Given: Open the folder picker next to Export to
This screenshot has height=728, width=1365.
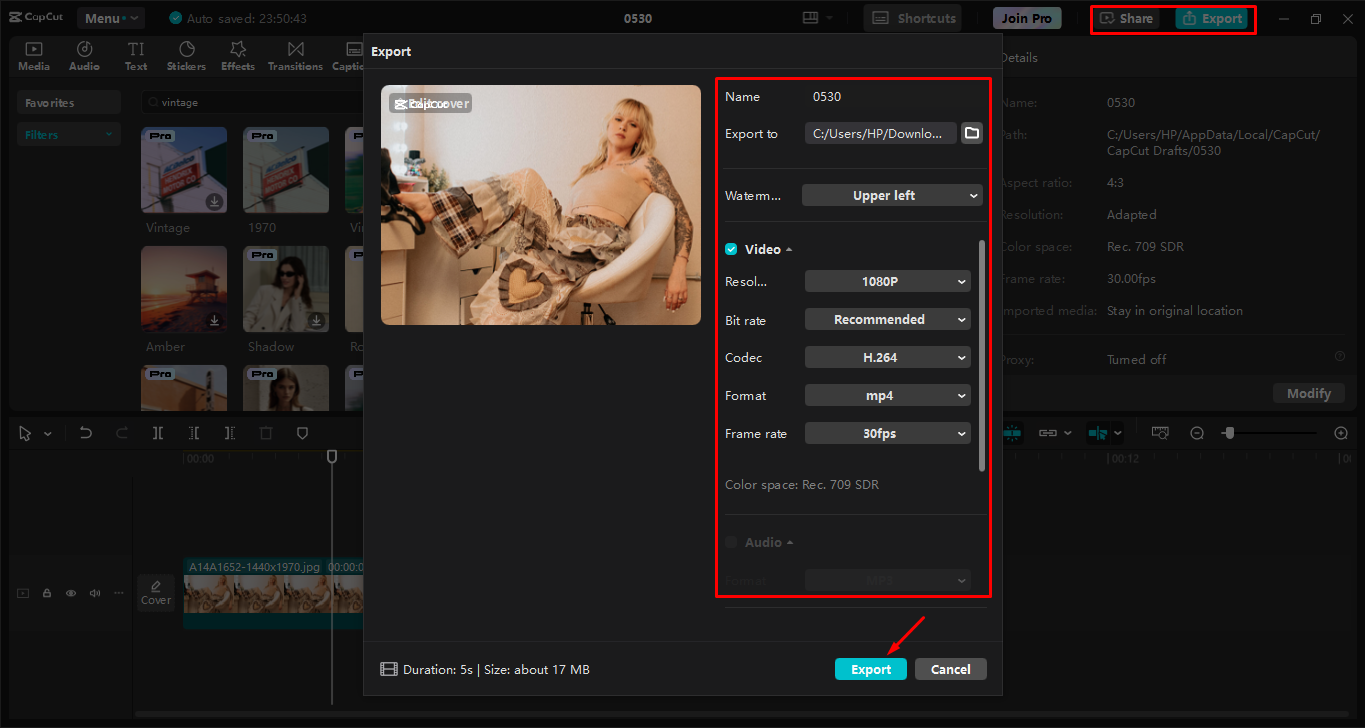Looking at the screenshot, I should 971,132.
